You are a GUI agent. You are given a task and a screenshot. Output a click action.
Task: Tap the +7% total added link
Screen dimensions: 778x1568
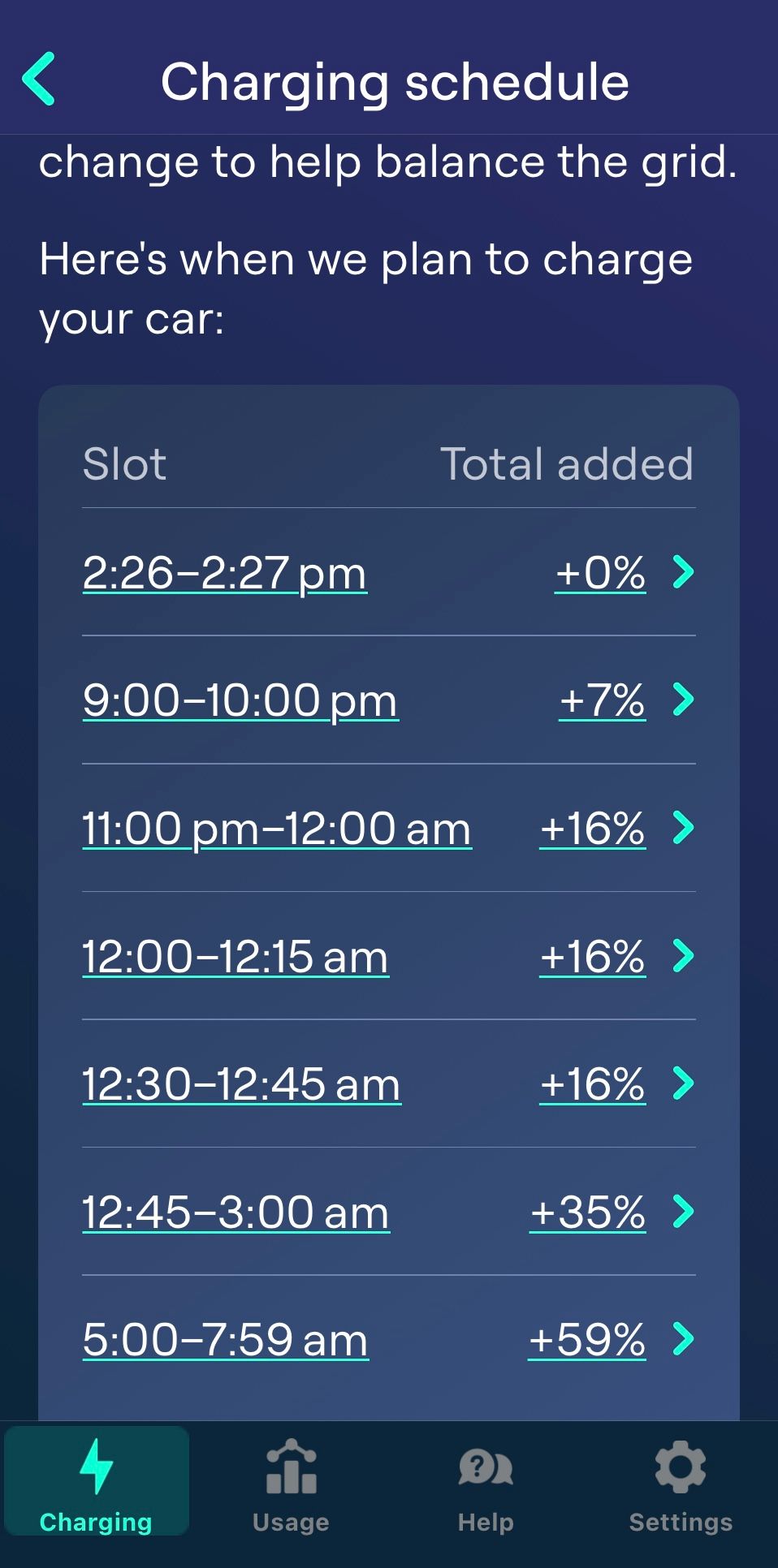(602, 701)
